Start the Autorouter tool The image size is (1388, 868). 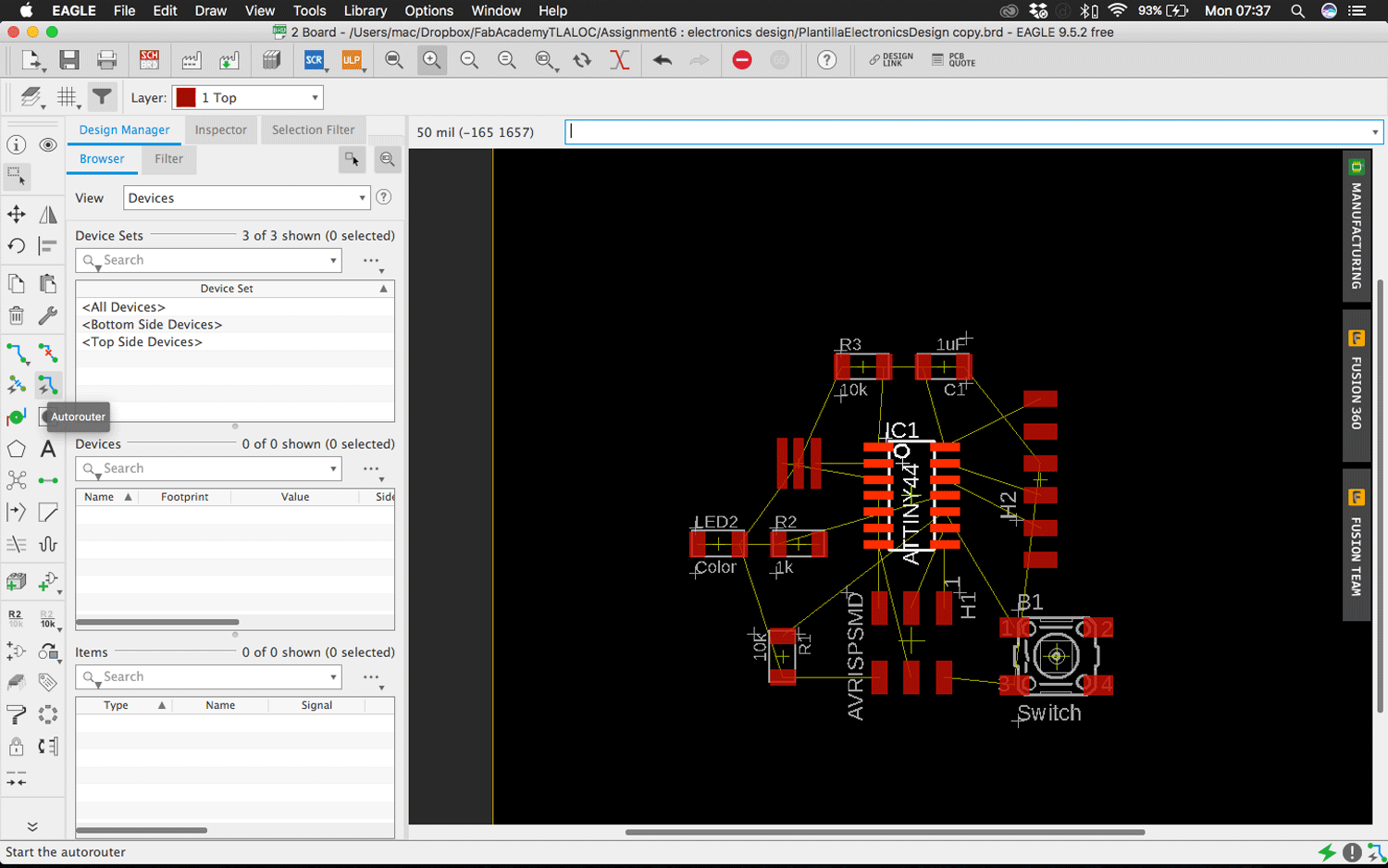point(48,384)
